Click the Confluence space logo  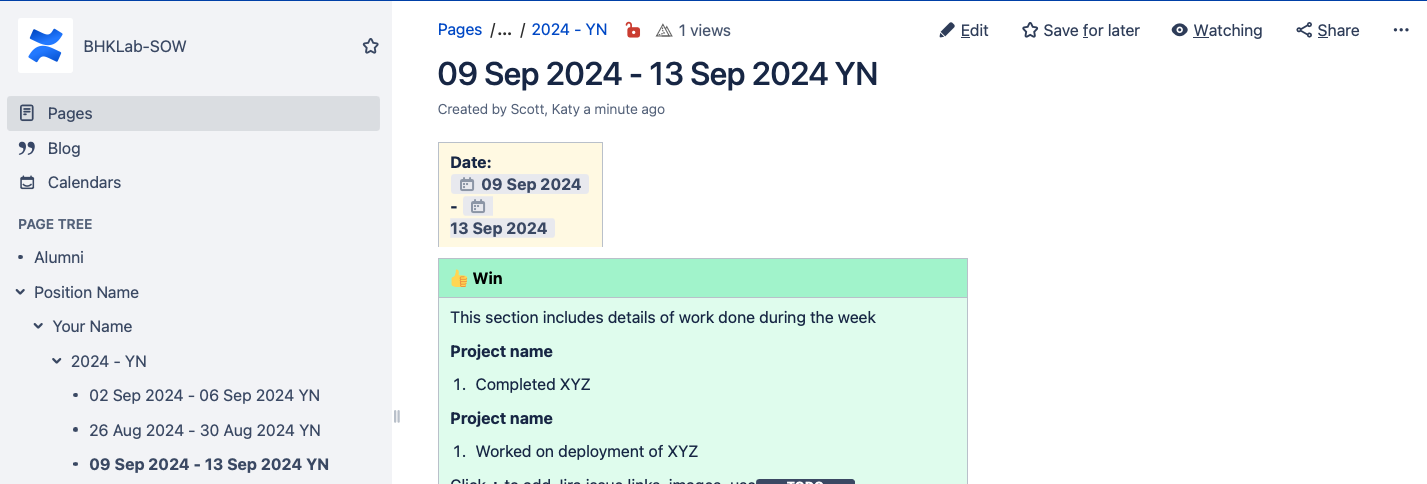coord(45,46)
